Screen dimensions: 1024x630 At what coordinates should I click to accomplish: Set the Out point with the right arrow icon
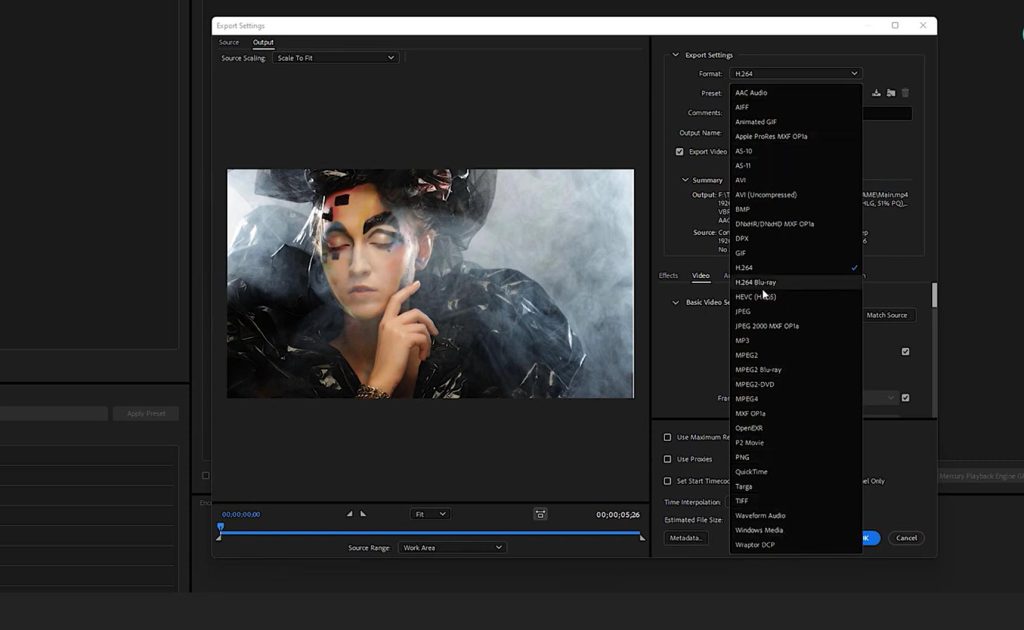tap(363, 513)
